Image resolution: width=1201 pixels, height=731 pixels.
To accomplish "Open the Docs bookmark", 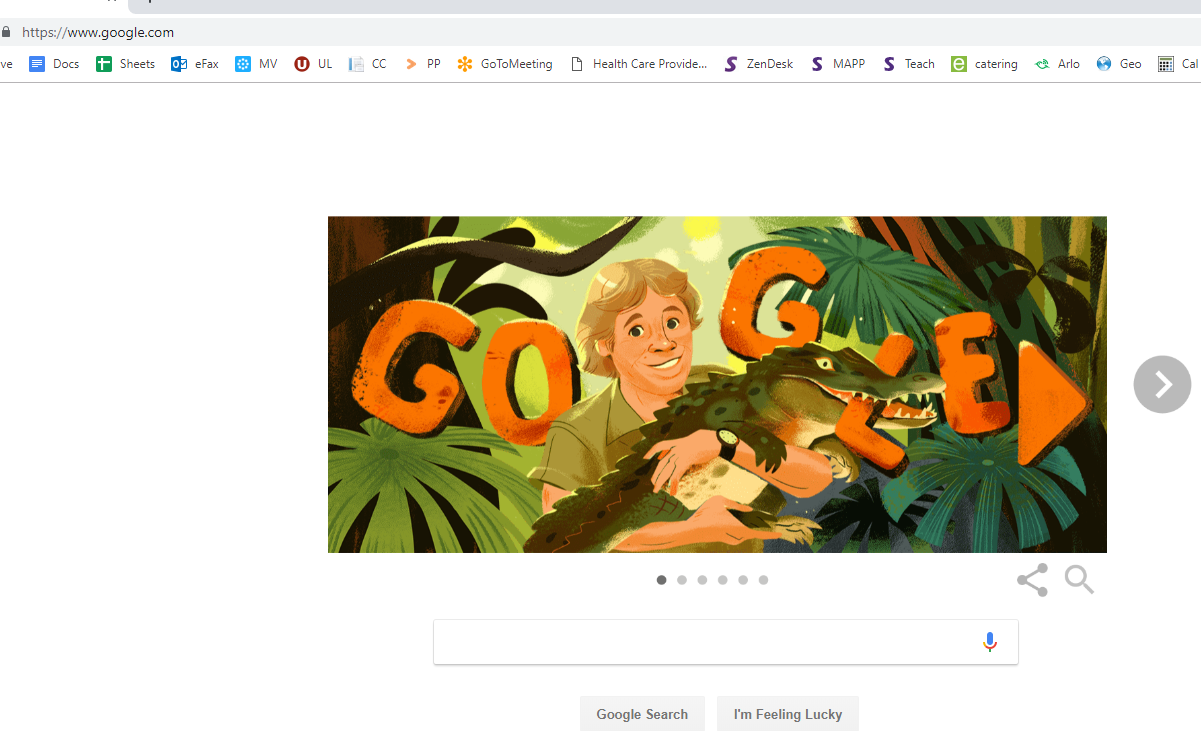I will click(x=54, y=64).
